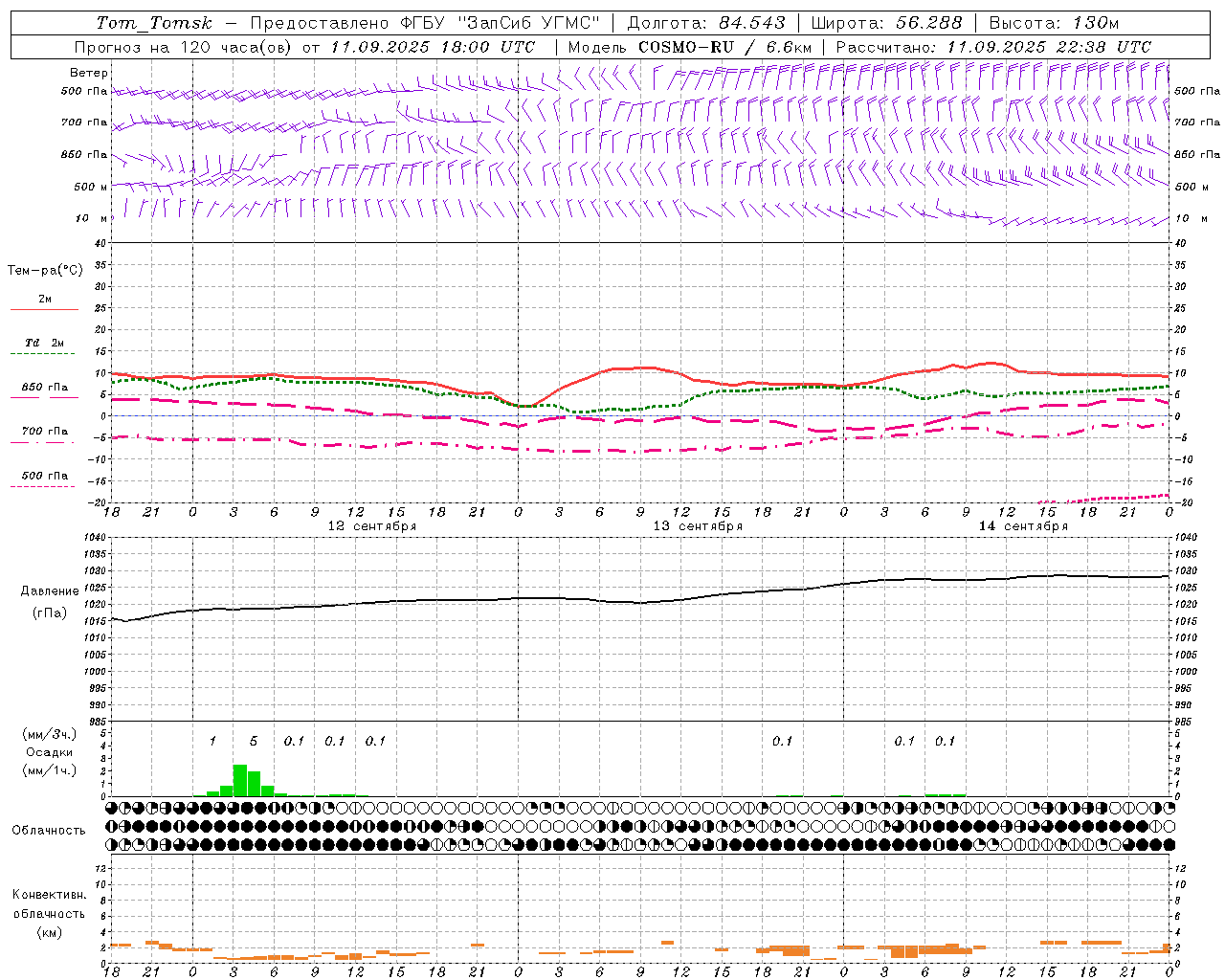Select the 'Предоставлено ФГБУ ЗапСиб УГМС' provider text
The height and width of the screenshot is (980, 1225).
pos(424,23)
